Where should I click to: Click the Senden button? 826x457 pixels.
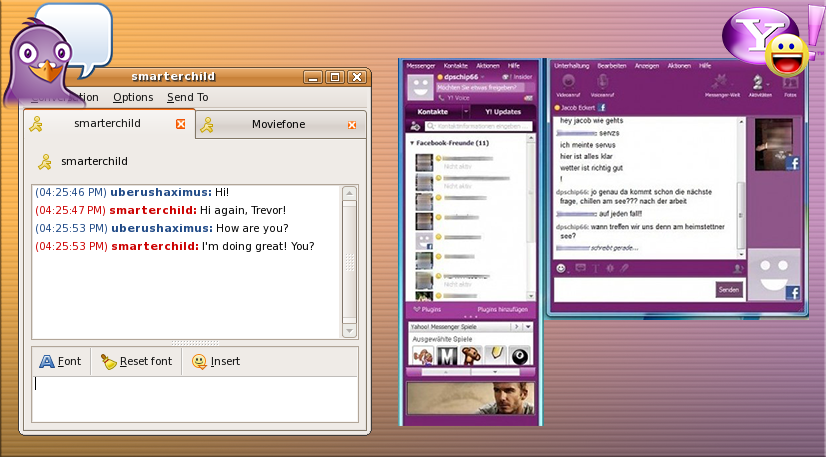(729, 290)
